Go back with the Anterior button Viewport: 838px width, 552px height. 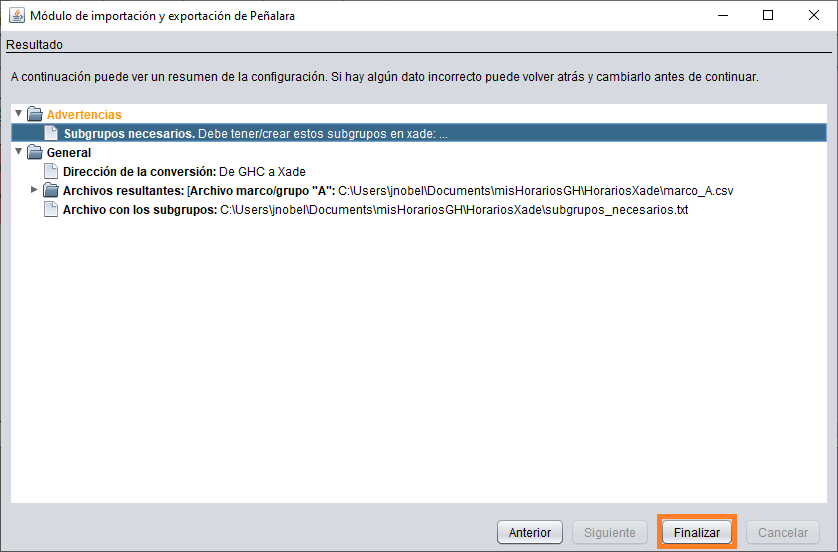(x=530, y=533)
